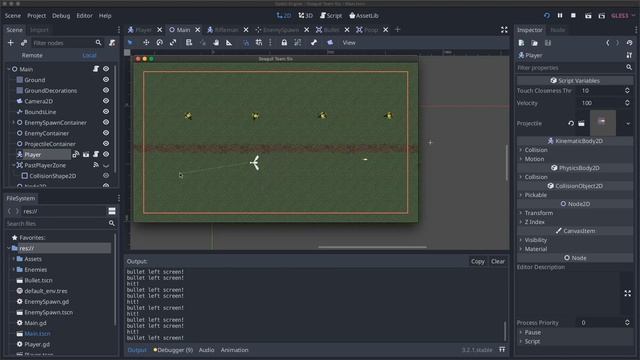640x360 pixels.
Task: Activate the Scale Mode tool
Action: [x=173, y=42]
